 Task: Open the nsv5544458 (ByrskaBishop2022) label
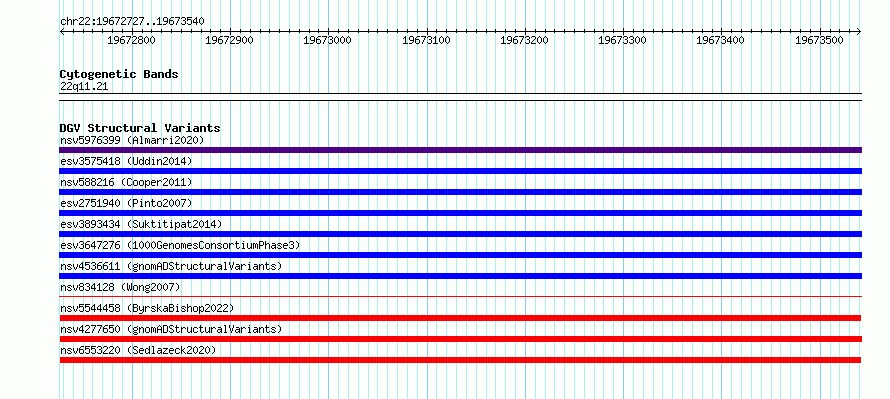[147, 308]
